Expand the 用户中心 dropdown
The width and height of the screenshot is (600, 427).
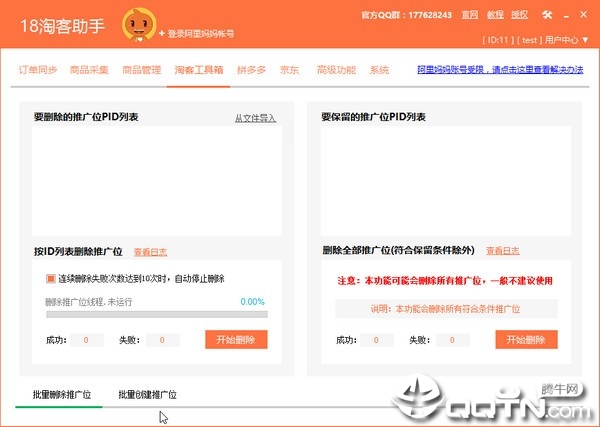coord(567,40)
